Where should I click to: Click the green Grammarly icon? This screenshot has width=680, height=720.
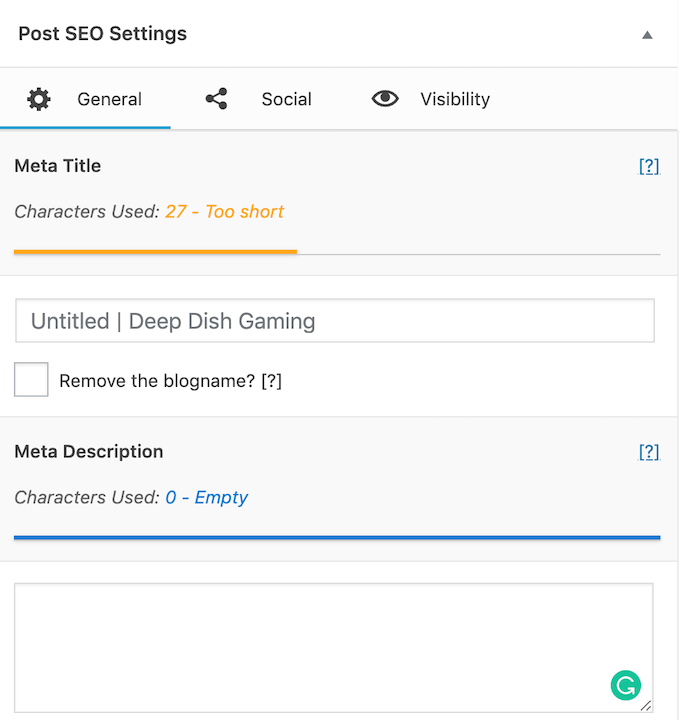625,685
